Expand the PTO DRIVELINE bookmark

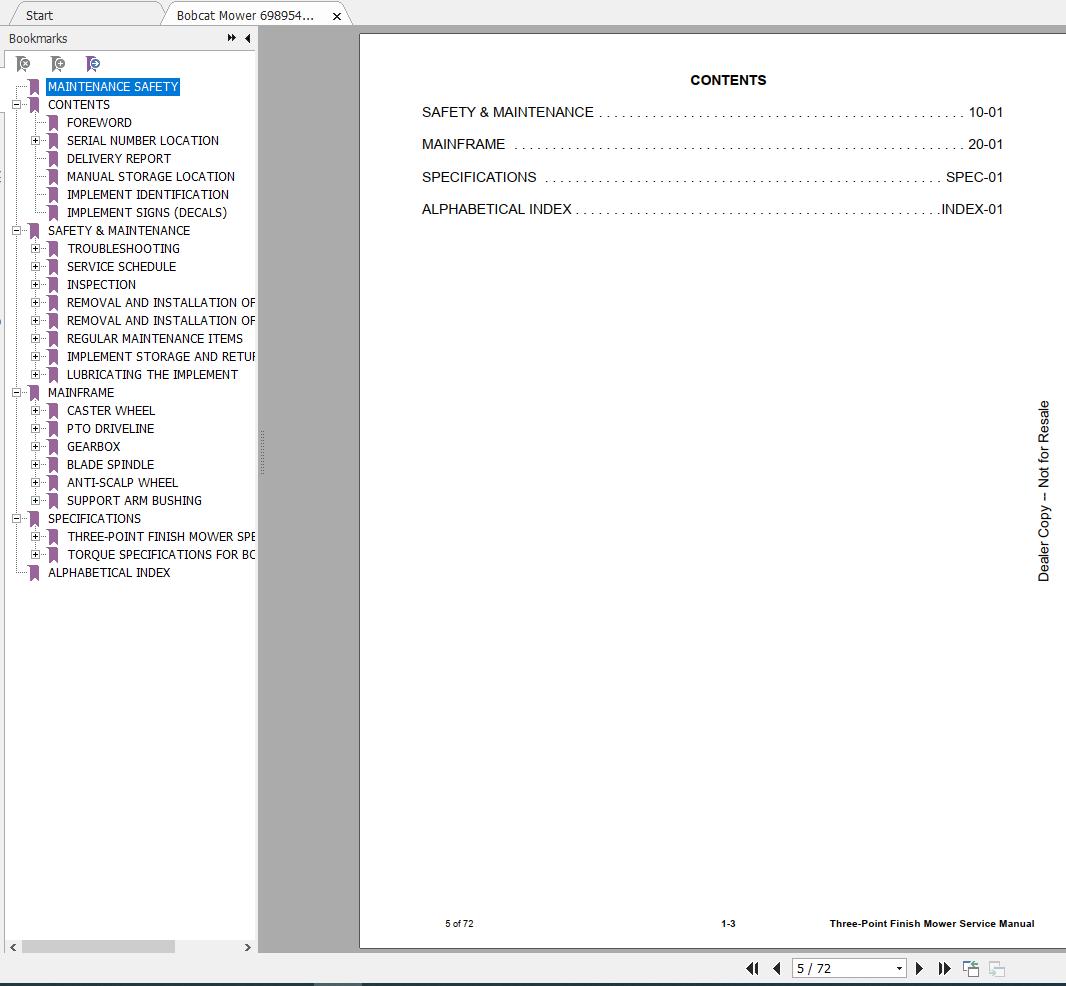35,428
